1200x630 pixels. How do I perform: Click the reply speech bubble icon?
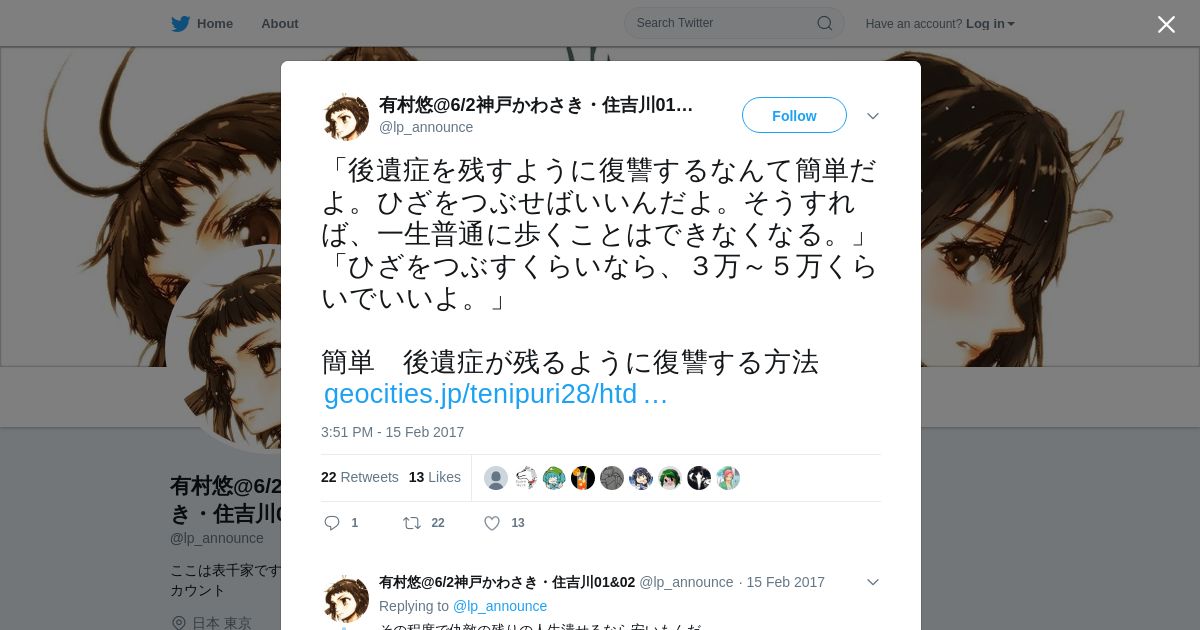coord(332,523)
